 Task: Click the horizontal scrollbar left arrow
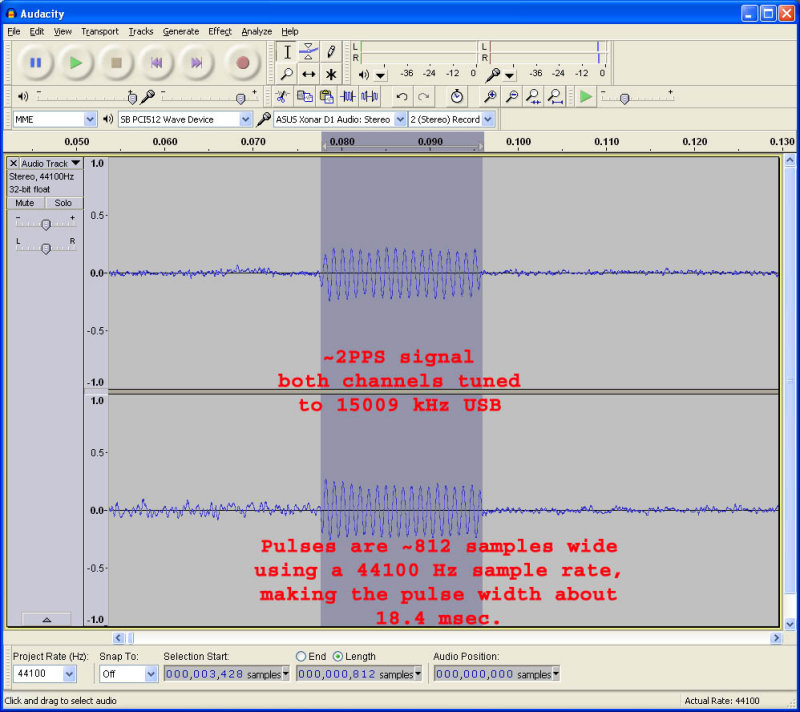(x=118, y=638)
